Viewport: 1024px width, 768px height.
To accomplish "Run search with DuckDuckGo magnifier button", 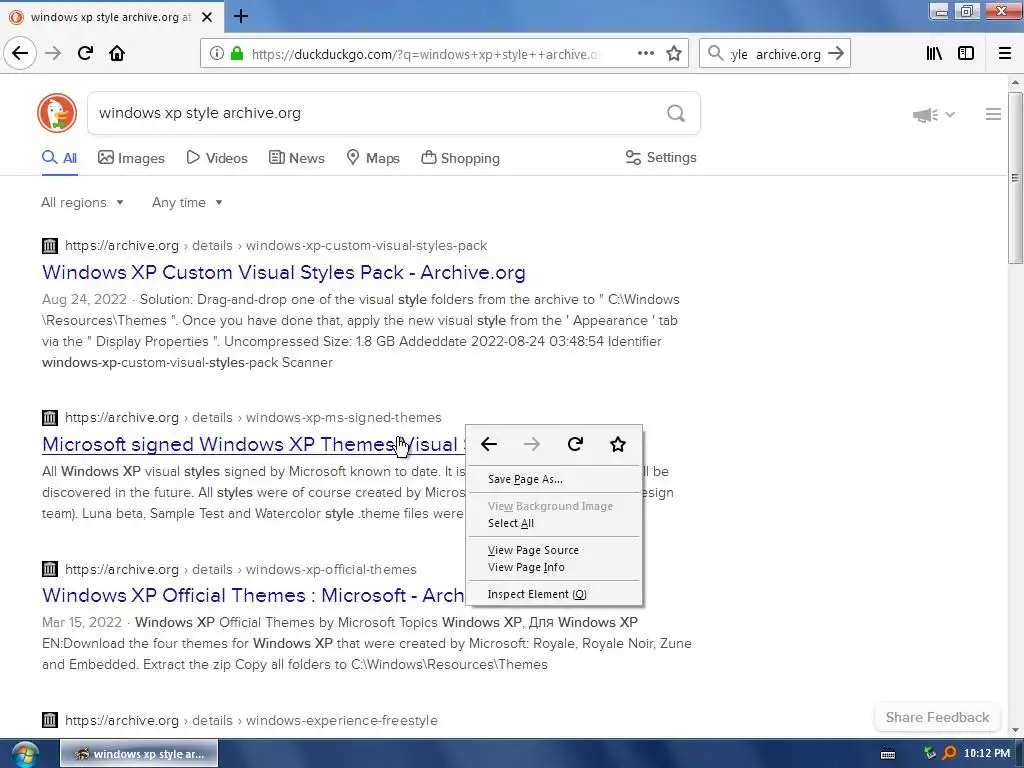I will (x=676, y=114).
